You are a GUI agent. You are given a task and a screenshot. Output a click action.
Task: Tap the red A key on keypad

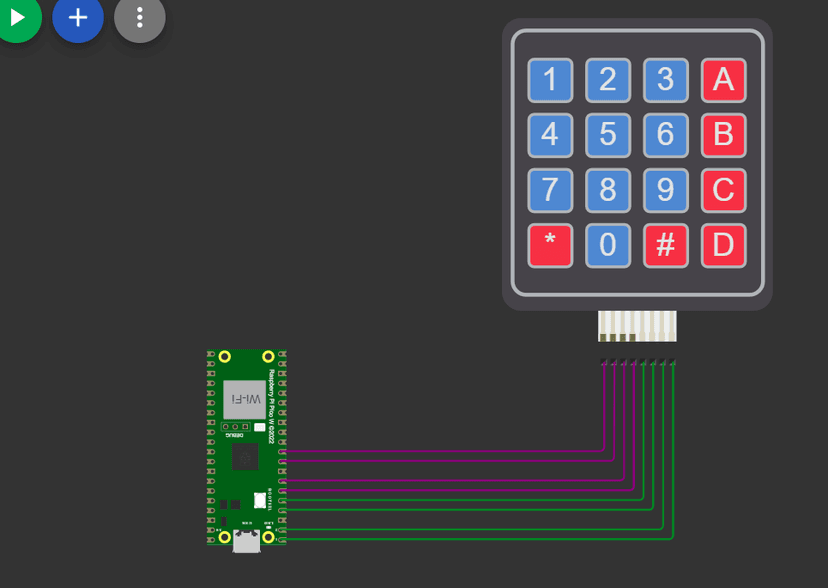point(723,80)
